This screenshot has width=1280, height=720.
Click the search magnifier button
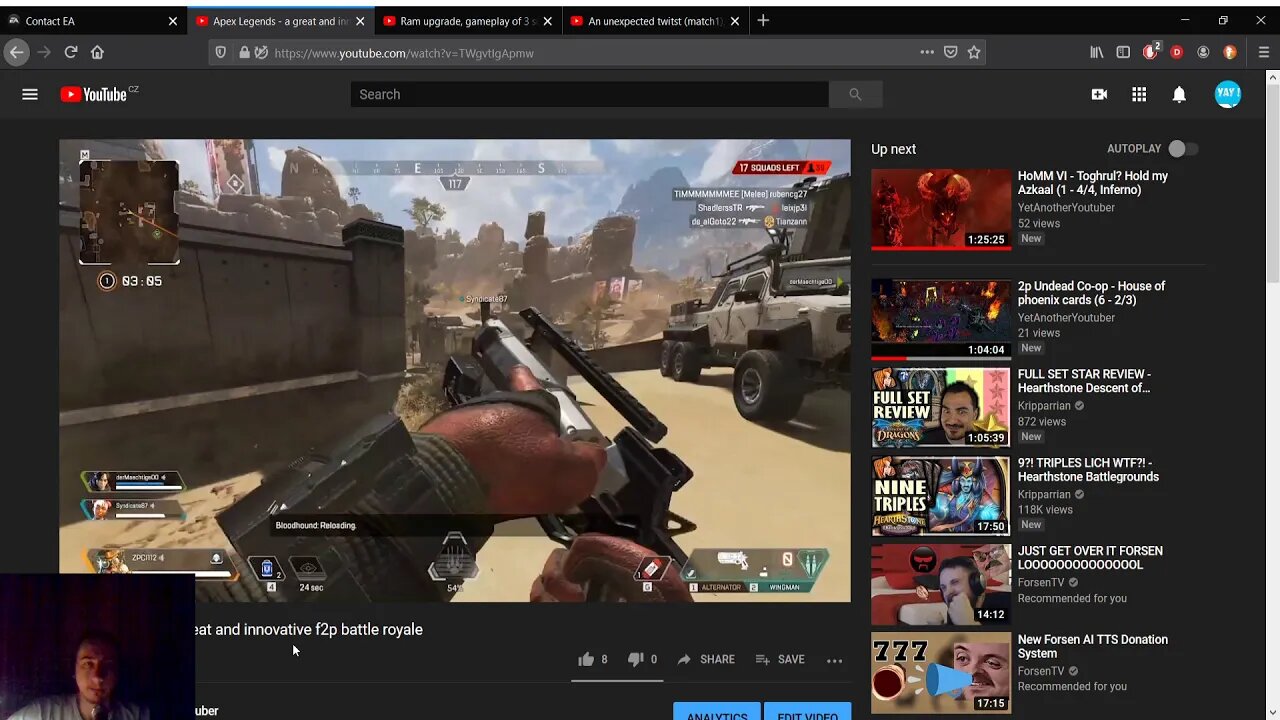855,94
